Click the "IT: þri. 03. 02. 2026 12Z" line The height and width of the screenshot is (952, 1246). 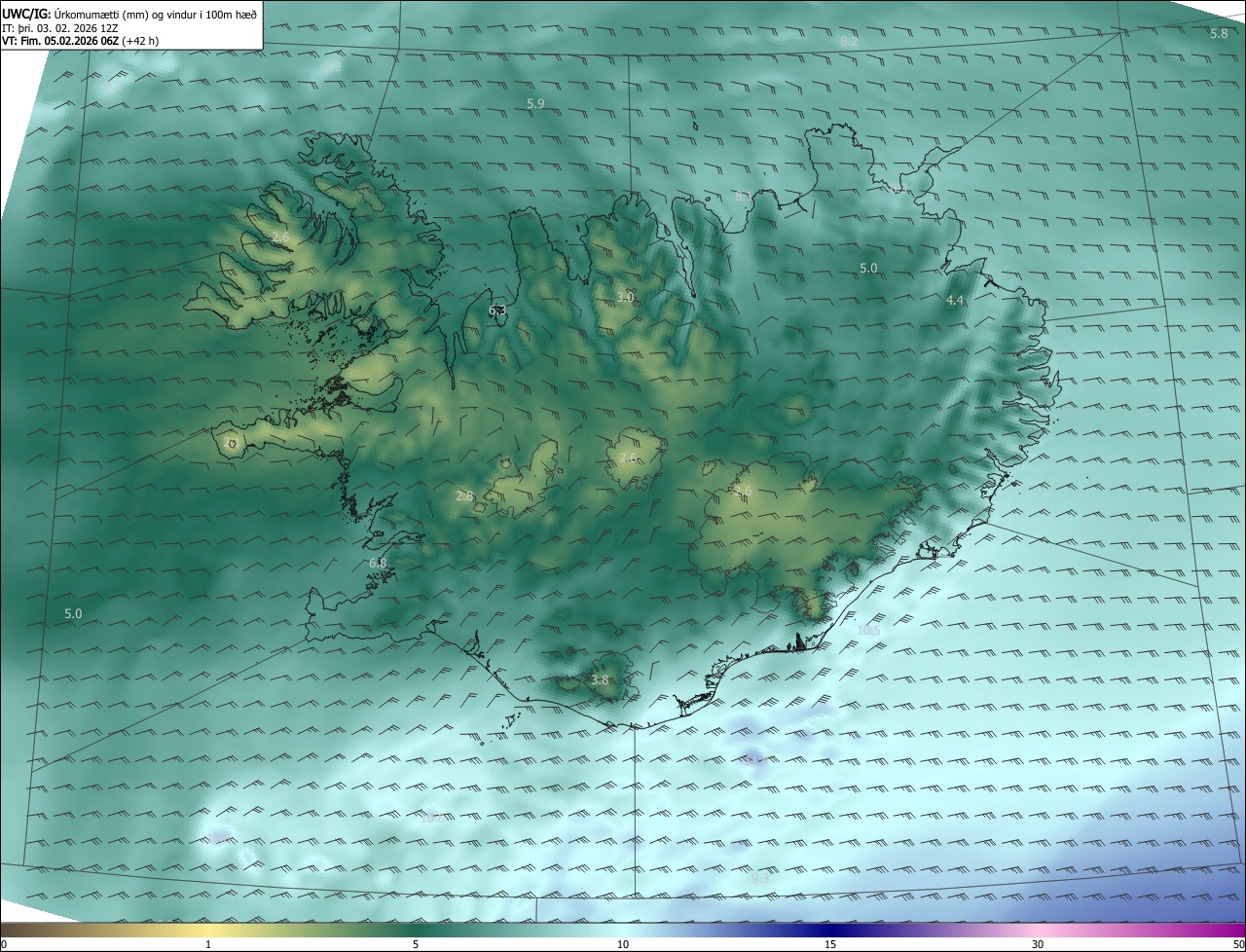point(60,28)
